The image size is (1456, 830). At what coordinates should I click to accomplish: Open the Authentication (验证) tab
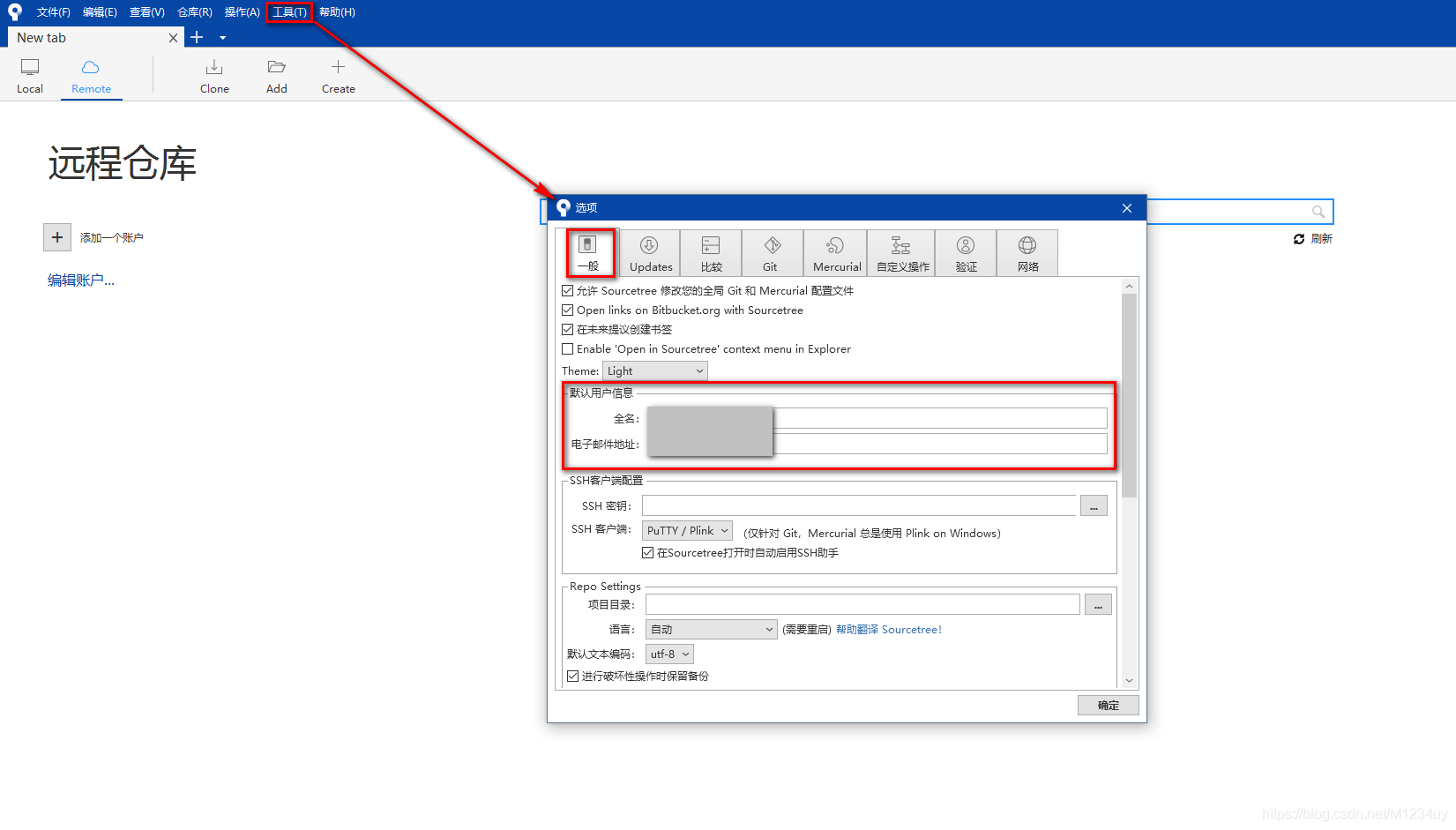(x=967, y=253)
